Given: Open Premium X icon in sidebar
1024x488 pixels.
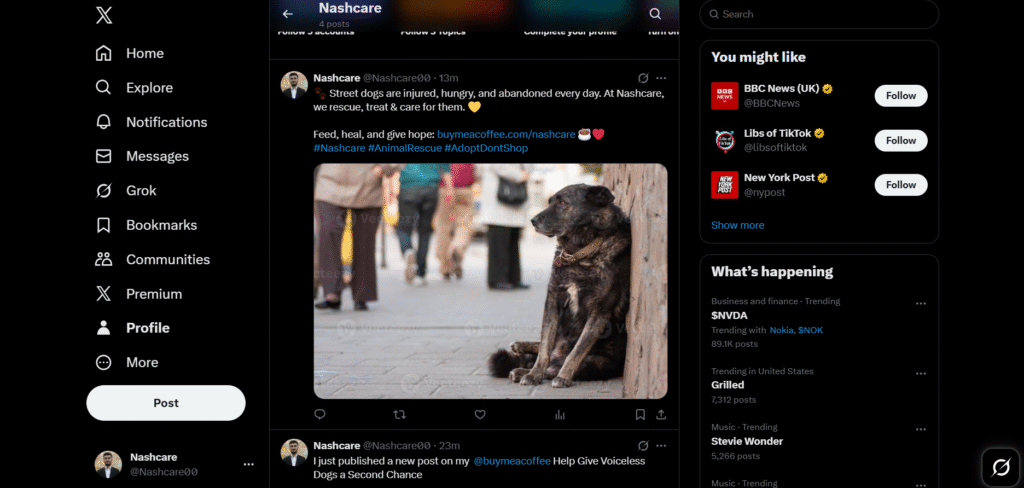Looking at the screenshot, I should pos(103,294).
